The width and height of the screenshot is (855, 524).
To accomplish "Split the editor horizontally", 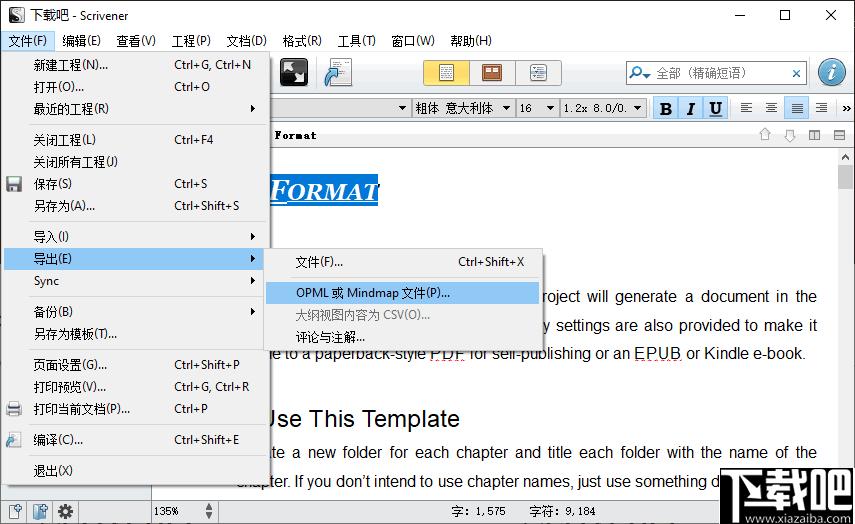I will point(839,135).
